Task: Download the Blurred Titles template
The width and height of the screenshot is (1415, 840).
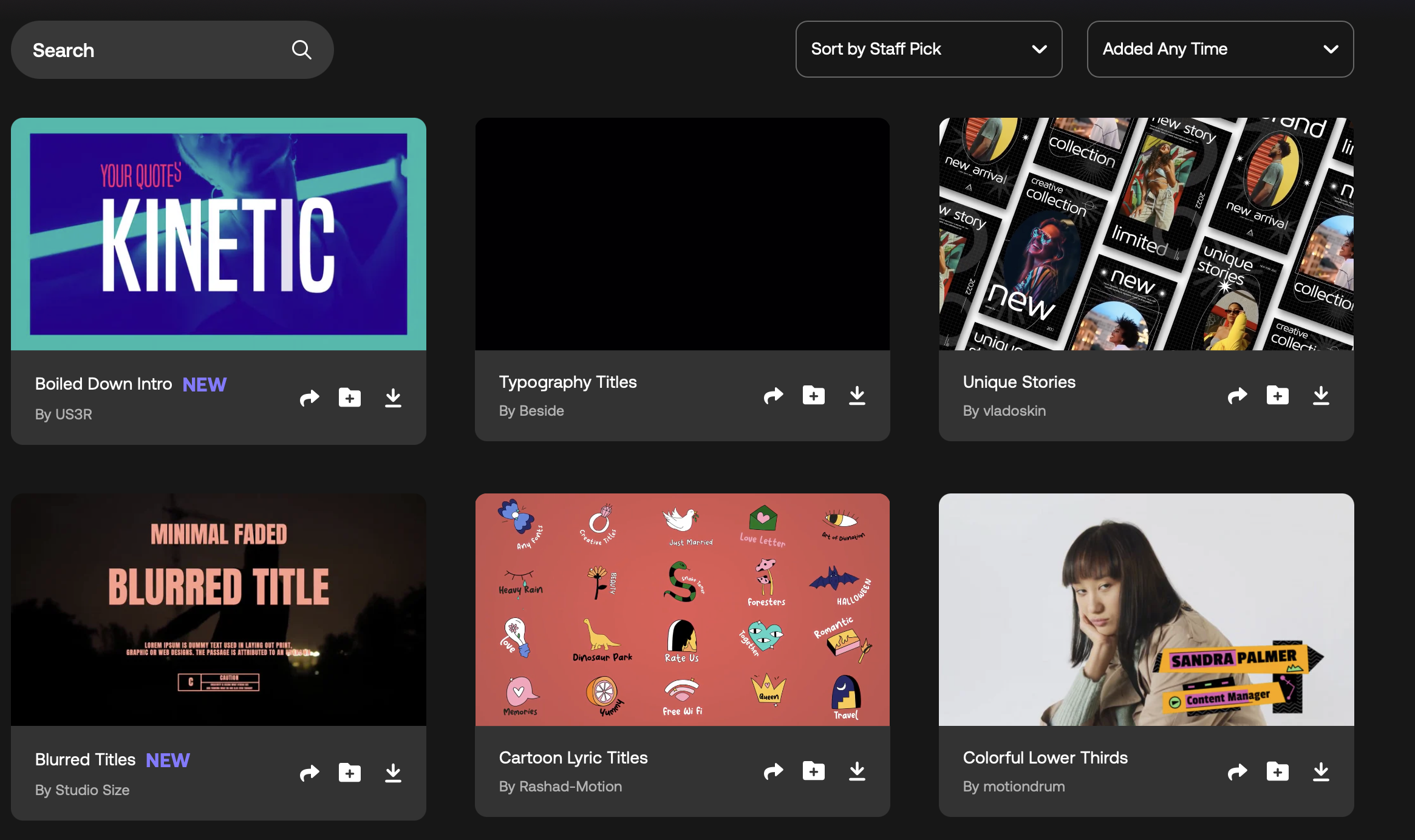Action: click(x=393, y=773)
